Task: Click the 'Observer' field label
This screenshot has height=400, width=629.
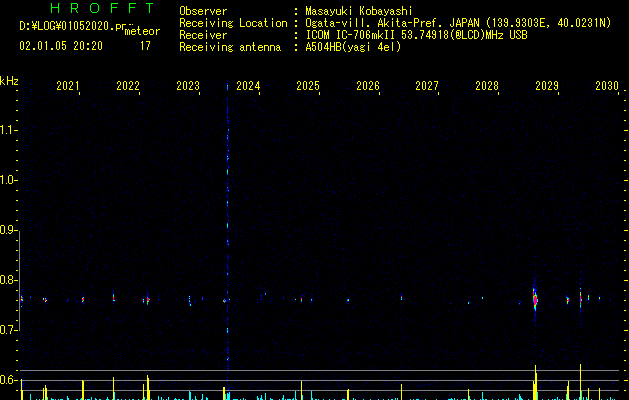Action: [203, 11]
